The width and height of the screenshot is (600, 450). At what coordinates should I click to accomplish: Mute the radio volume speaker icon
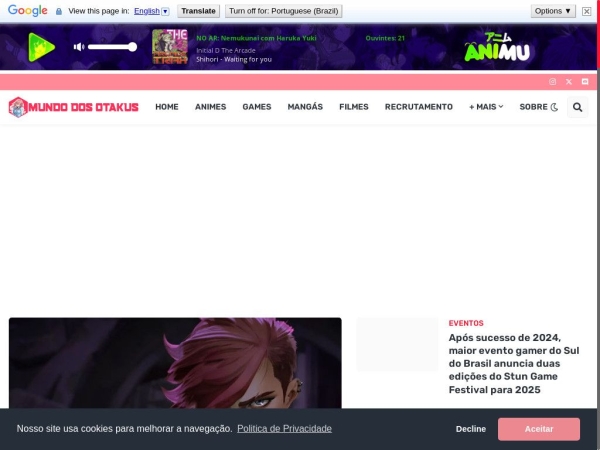pos(79,47)
